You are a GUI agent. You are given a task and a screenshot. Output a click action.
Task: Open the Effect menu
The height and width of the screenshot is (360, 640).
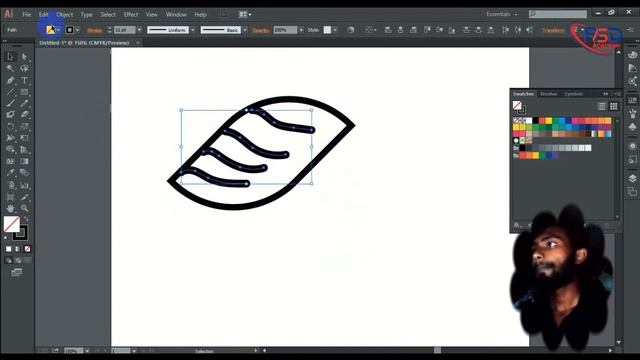click(x=131, y=14)
